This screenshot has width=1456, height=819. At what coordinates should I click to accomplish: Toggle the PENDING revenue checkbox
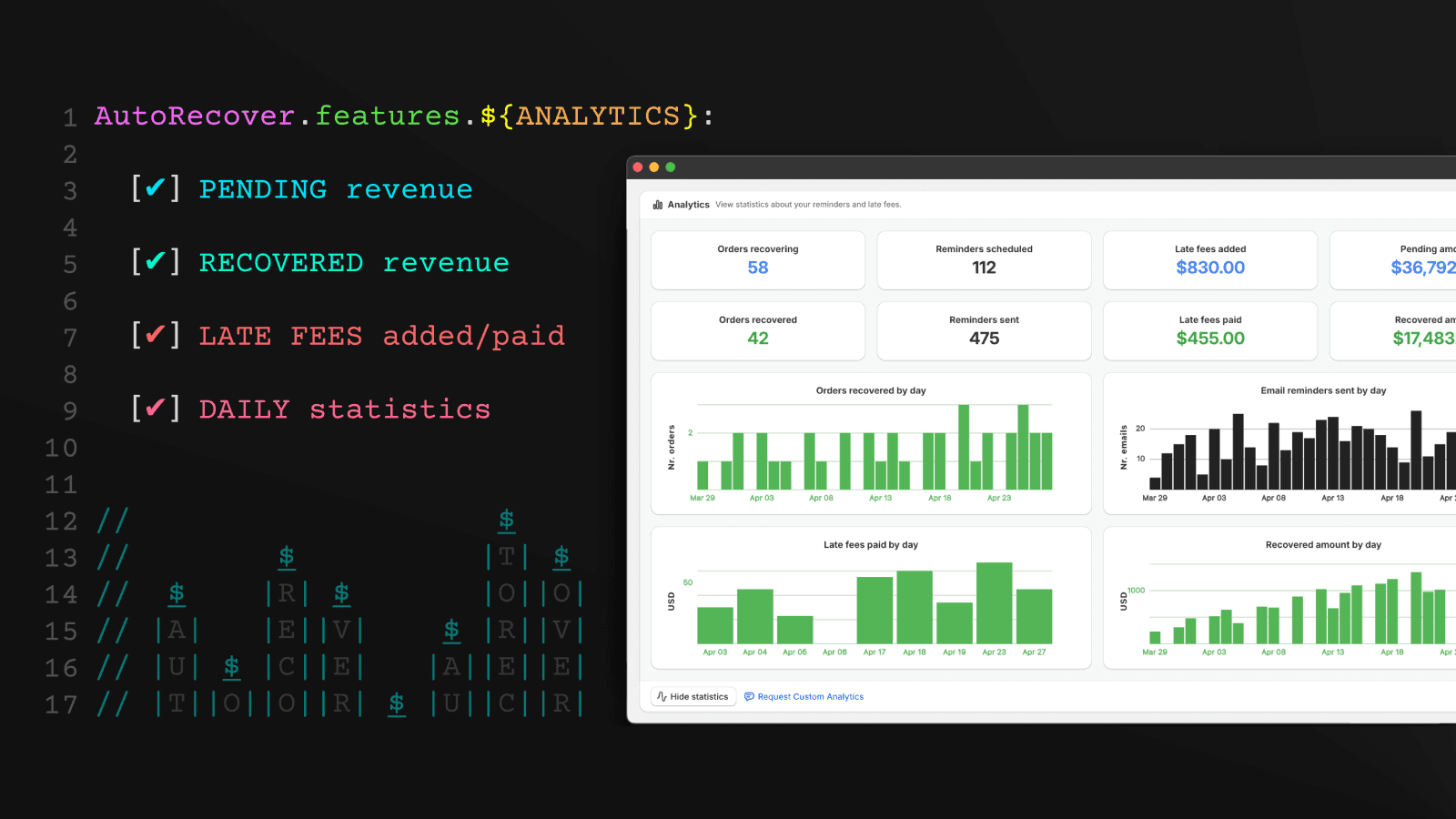pos(156,188)
